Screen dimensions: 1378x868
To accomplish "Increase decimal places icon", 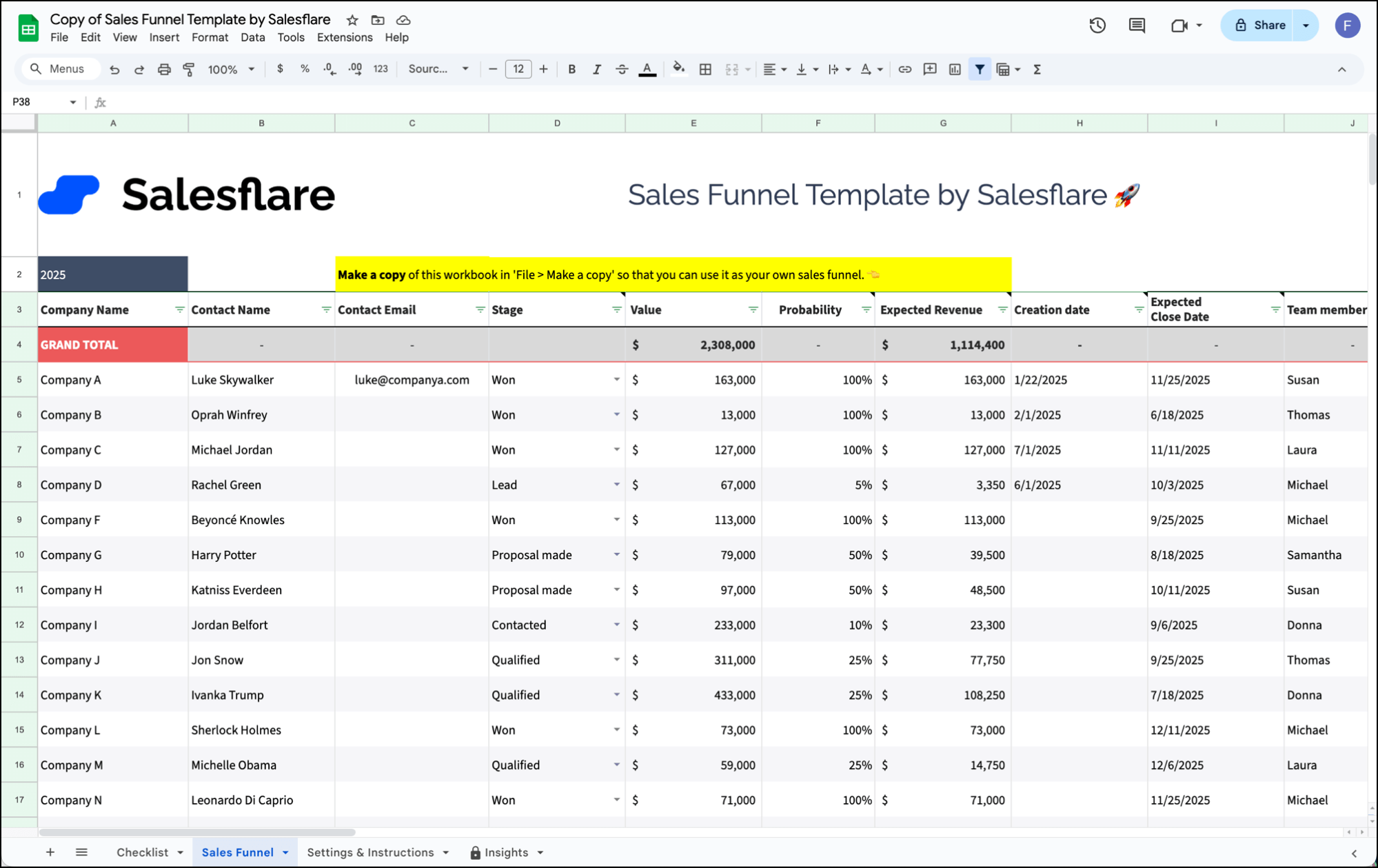I will [355, 69].
